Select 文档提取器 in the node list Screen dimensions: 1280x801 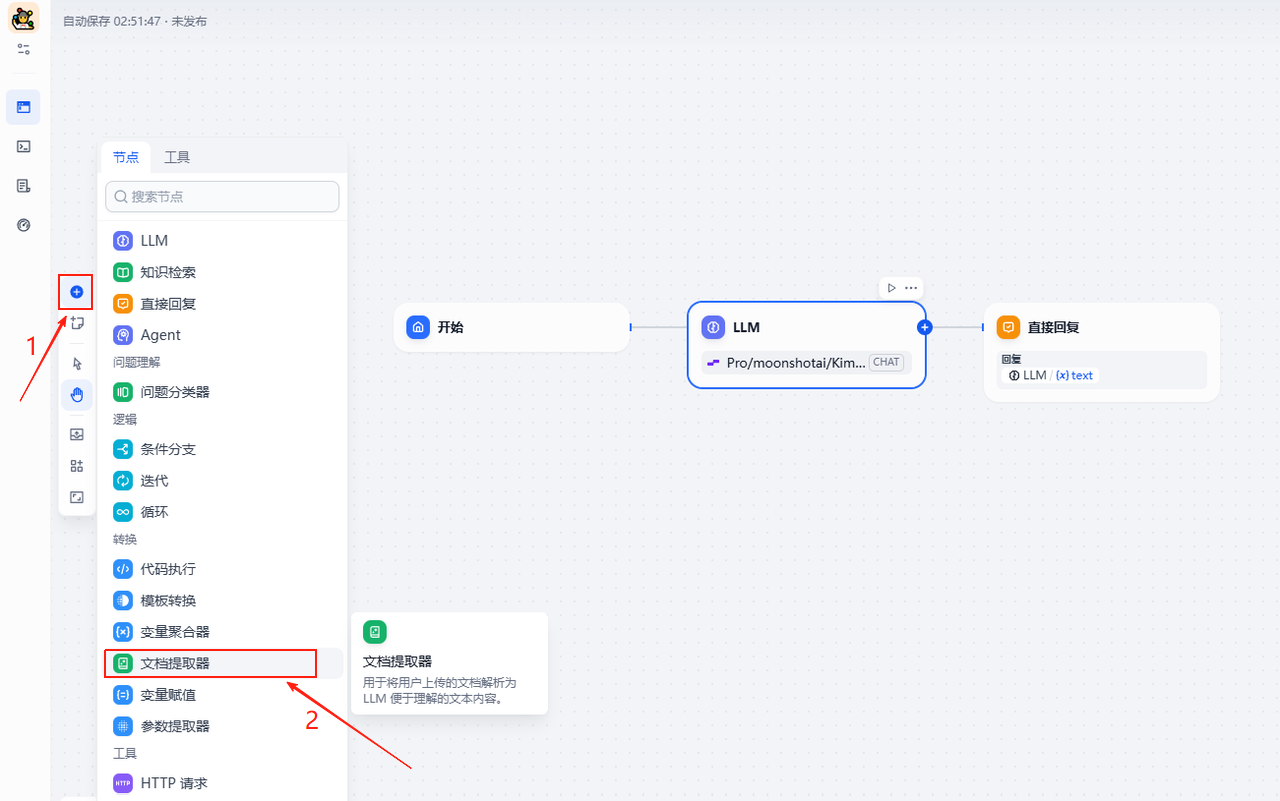pyautogui.click(x=175, y=663)
